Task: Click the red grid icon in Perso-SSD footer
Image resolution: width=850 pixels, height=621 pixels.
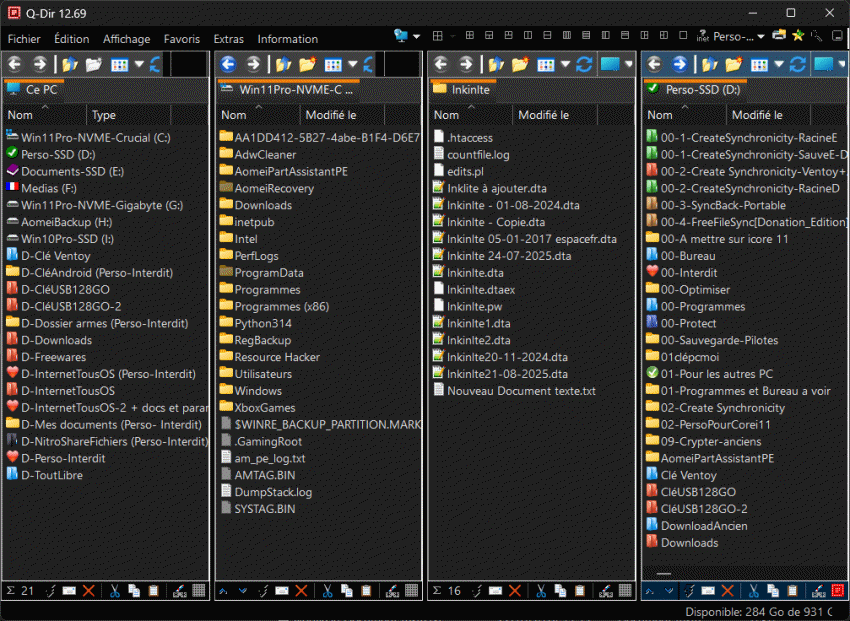Action: 838,591
